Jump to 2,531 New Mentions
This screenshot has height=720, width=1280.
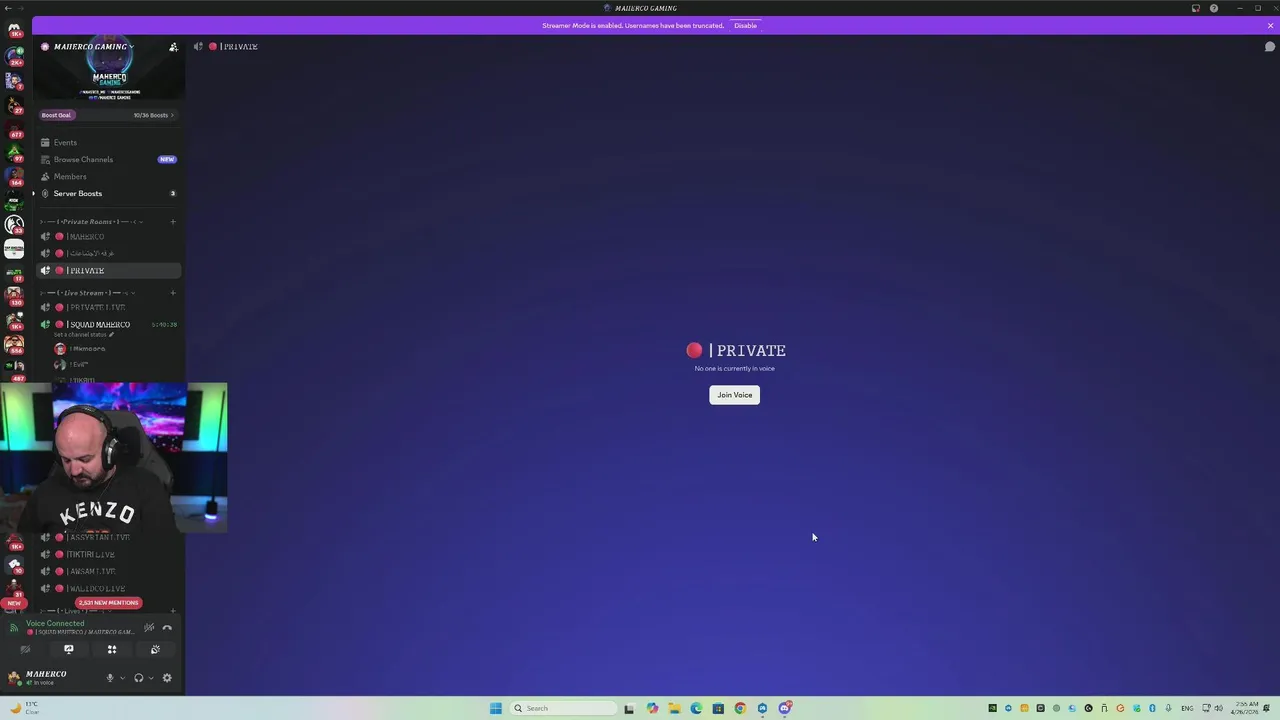click(109, 603)
